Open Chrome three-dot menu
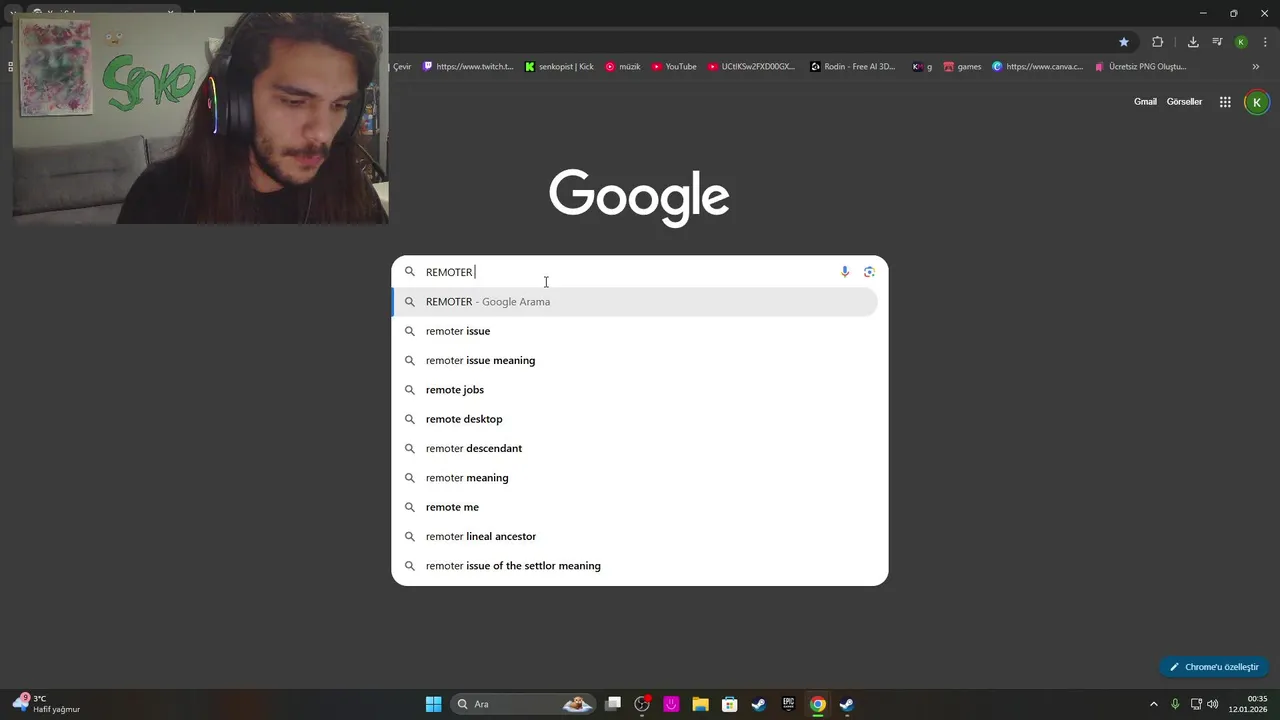Screen dimensions: 1280x720 (1264, 42)
